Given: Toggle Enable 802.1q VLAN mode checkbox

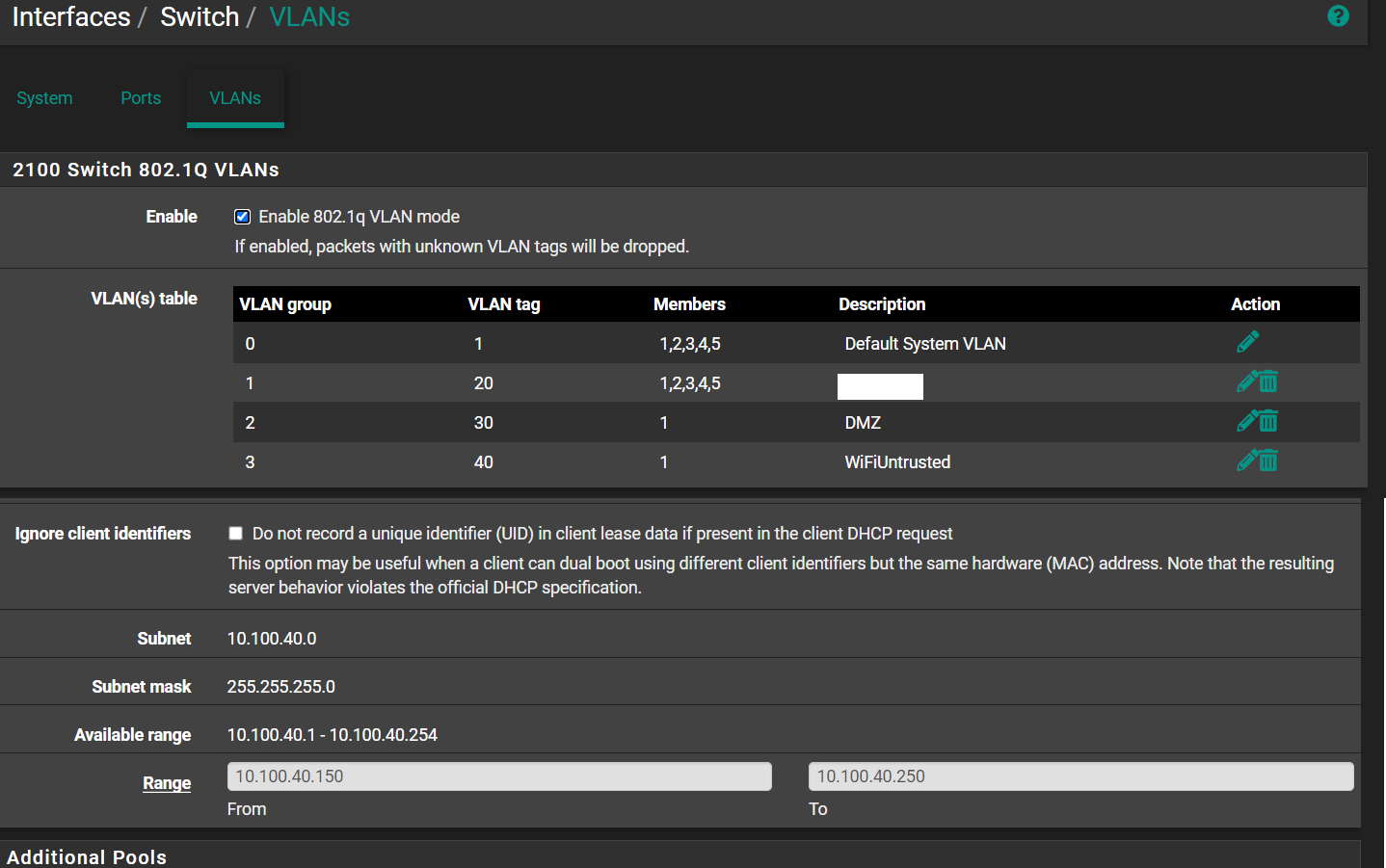Looking at the screenshot, I should click(x=243, y=217).
